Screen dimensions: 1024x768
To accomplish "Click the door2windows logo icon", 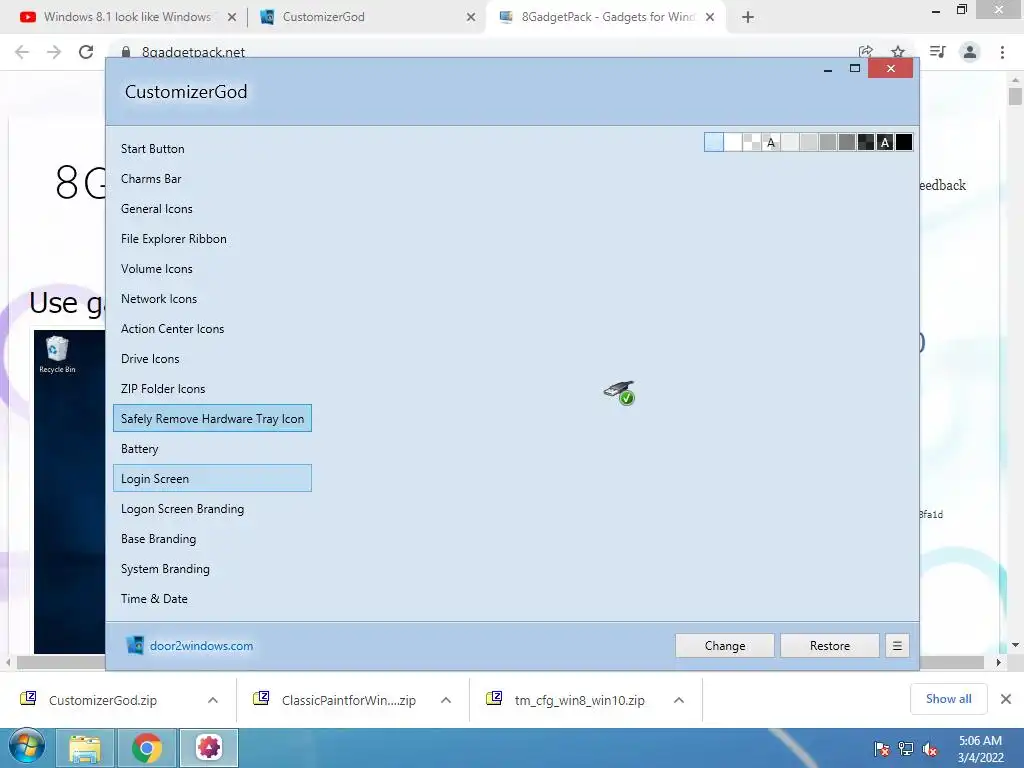I will (x=135, y=645).
